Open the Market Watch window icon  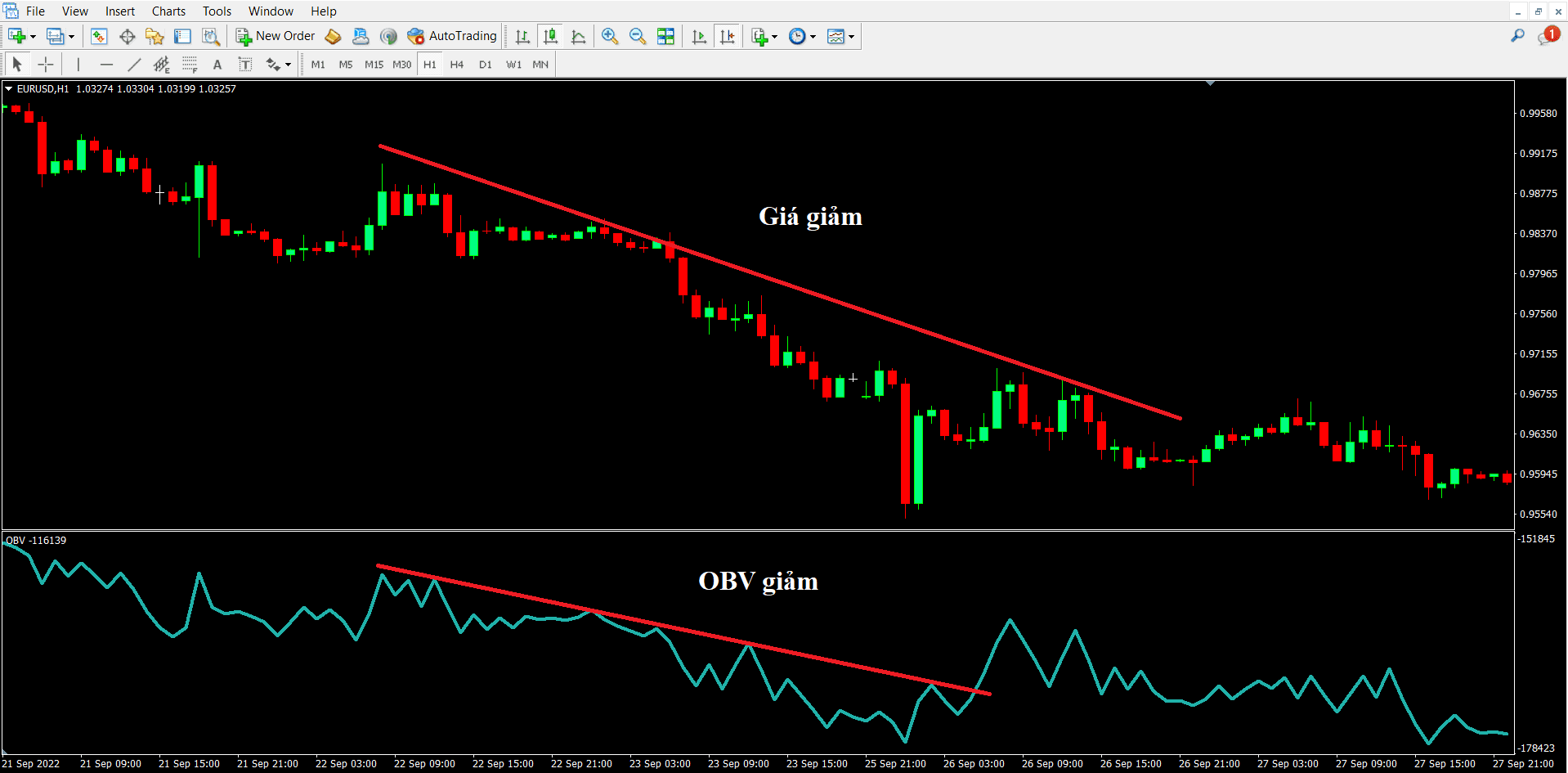click(x=99, y=36)
